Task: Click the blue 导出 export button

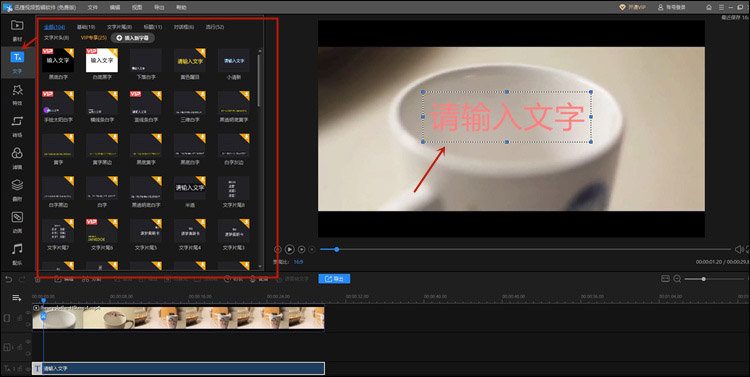Action: [x=334, y=278]
